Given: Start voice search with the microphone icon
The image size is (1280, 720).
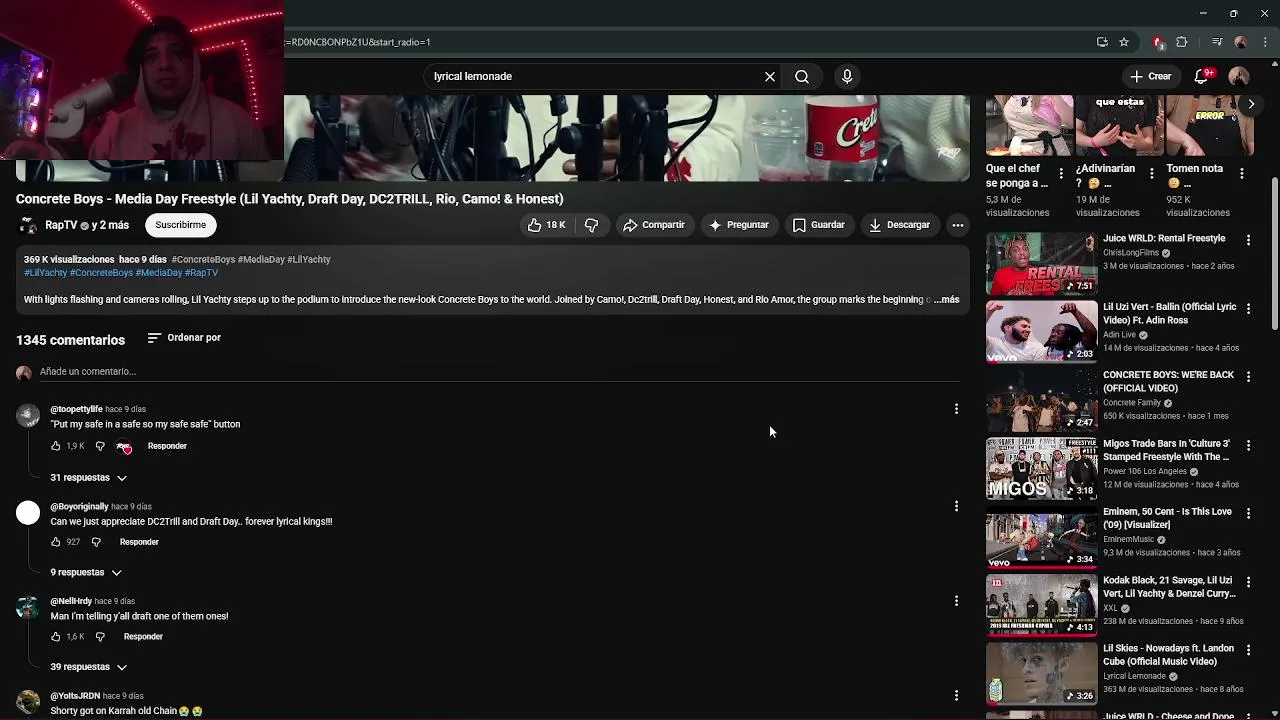Looking at the screenshot, I should [x=847, y=76].
